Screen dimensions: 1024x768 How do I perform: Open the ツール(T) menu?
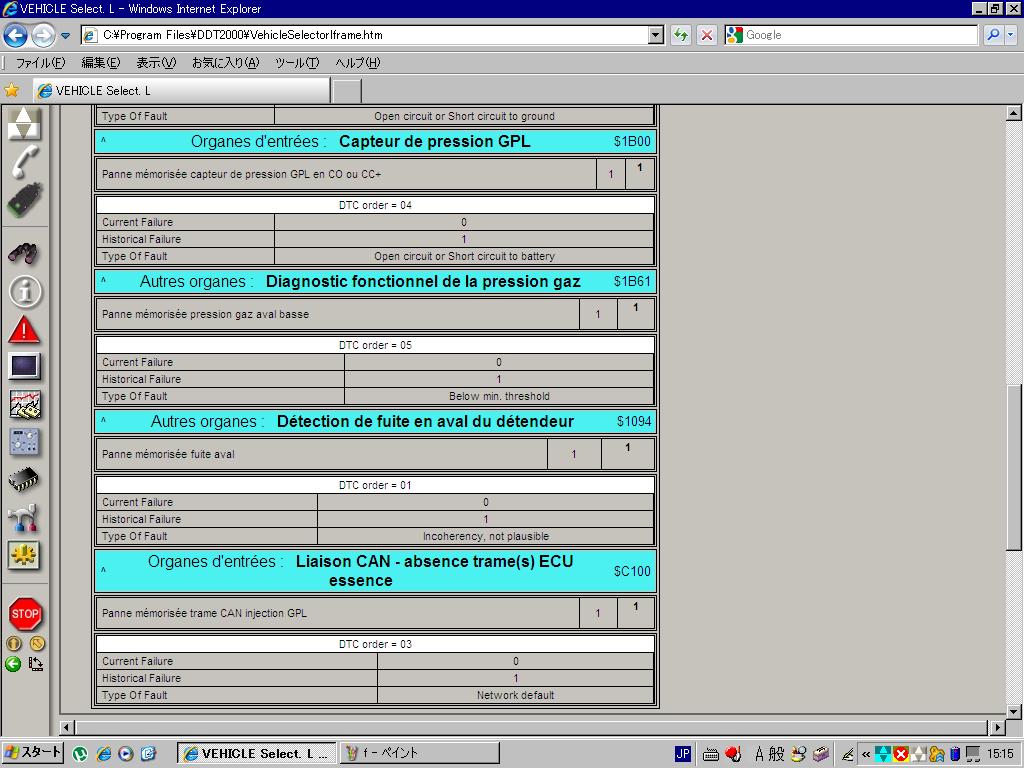pyautogui.click(x=297, y=63)
